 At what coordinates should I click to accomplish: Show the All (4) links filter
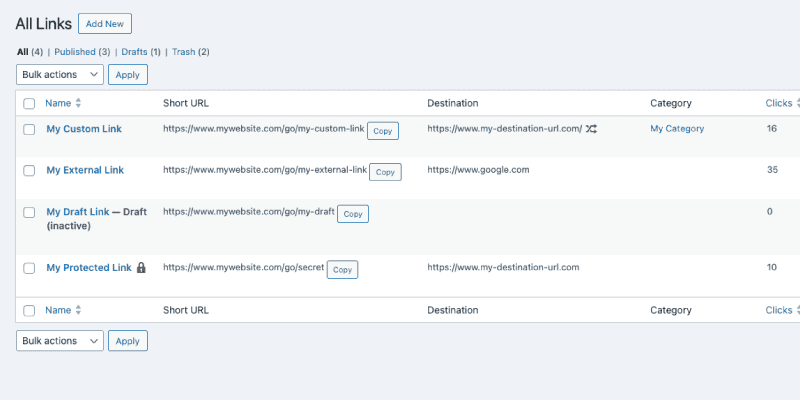click(30, 52)
